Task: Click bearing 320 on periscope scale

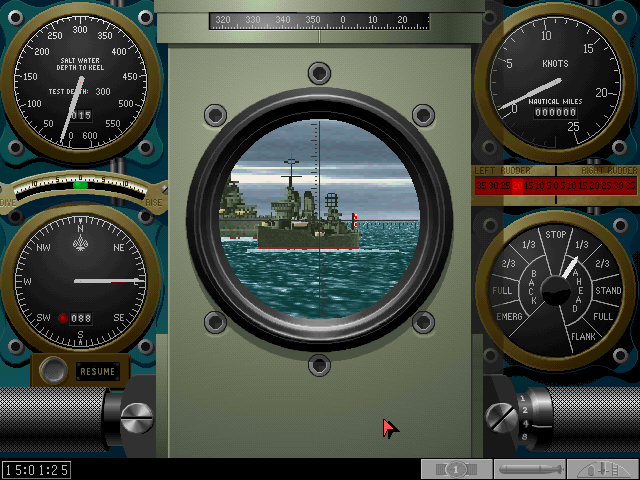Action: pos(223,19)
